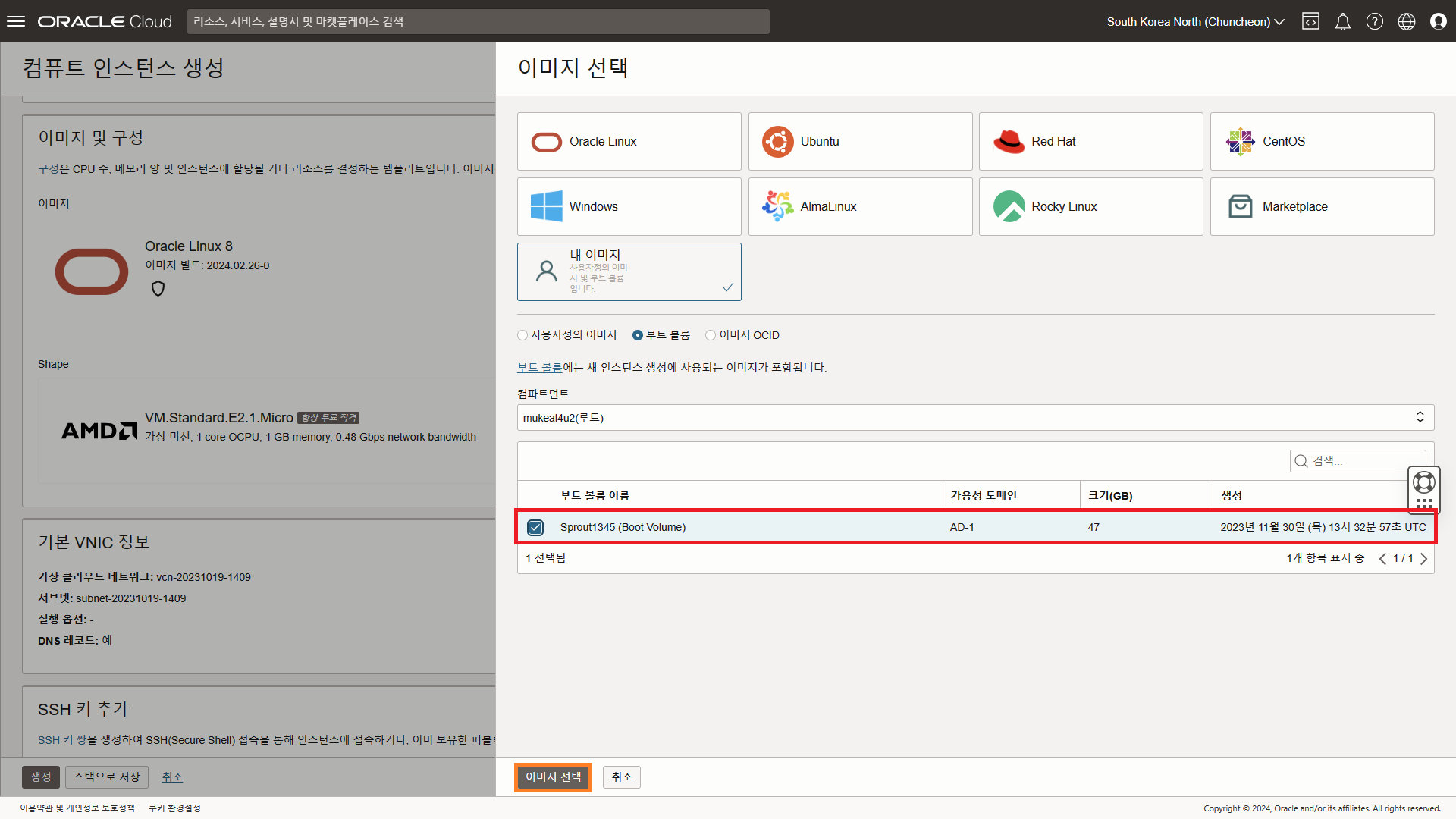1456x819 pixels.
Task: Sort by 부트 볼륨 이름 column header
Action: (x=595, y=495)
